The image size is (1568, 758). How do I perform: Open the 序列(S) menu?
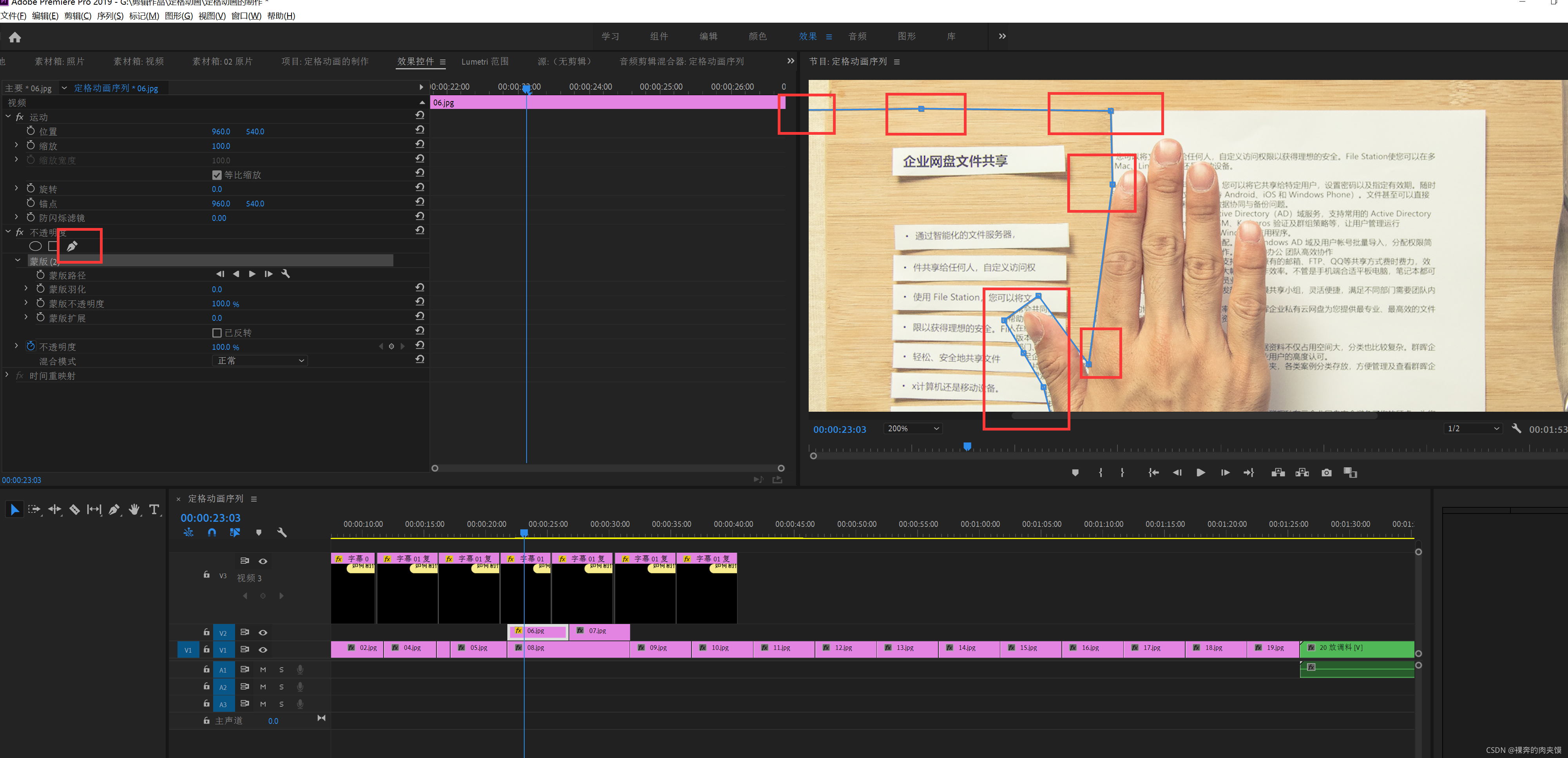[110, 16]
